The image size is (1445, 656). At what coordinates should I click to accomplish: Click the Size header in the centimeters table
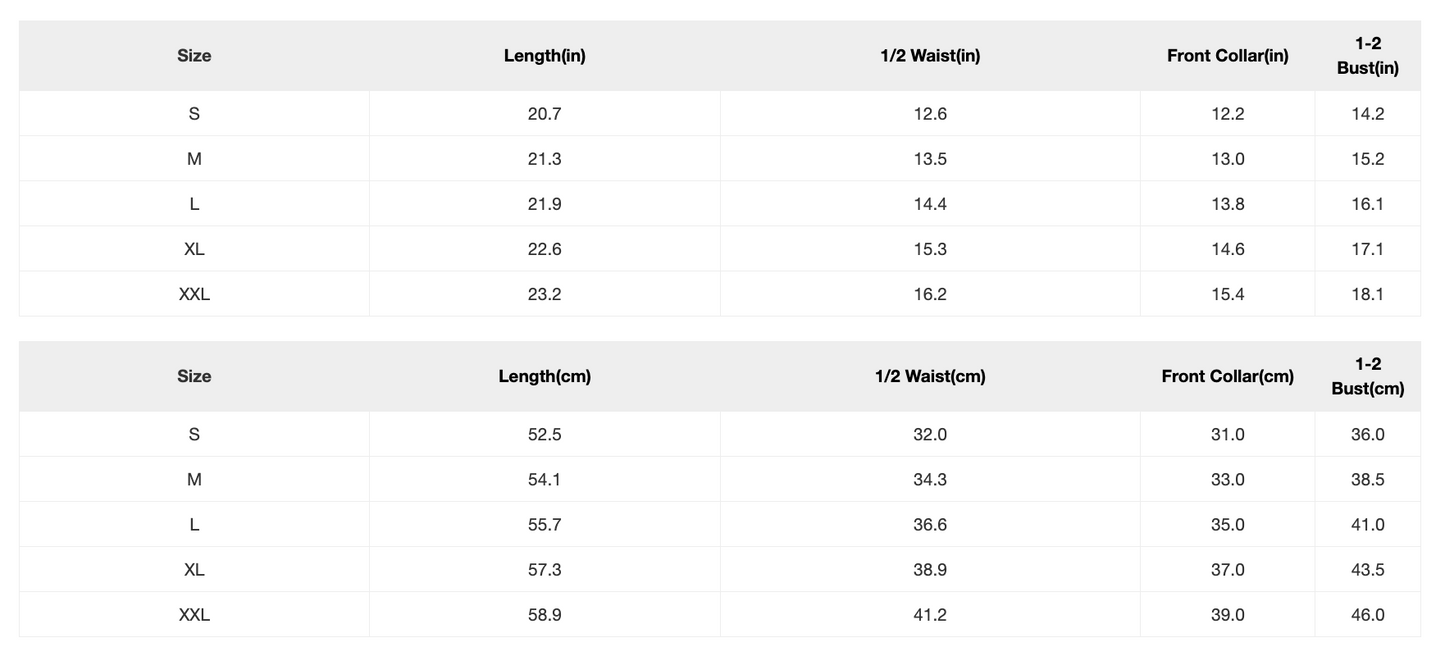pyautogui.click(x=194, y=377)
